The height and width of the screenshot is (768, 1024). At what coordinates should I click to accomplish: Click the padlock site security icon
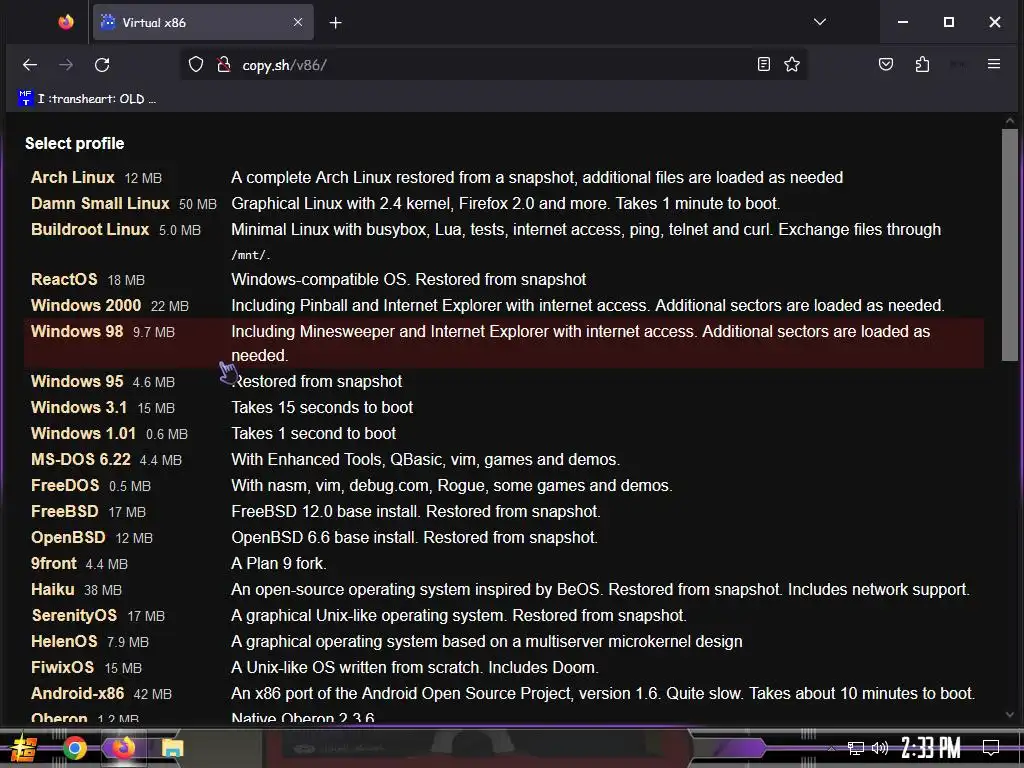pyautogui.click(x=223, y=65)
